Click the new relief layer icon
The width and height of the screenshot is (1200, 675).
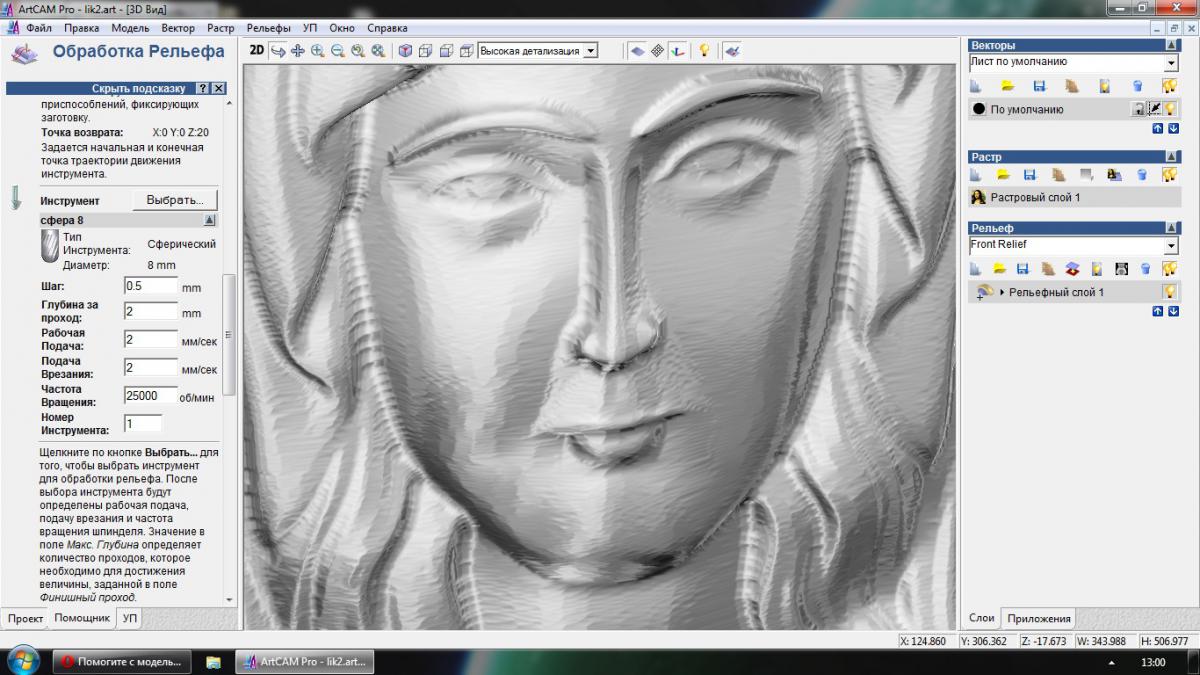click(x=976, y=269)
